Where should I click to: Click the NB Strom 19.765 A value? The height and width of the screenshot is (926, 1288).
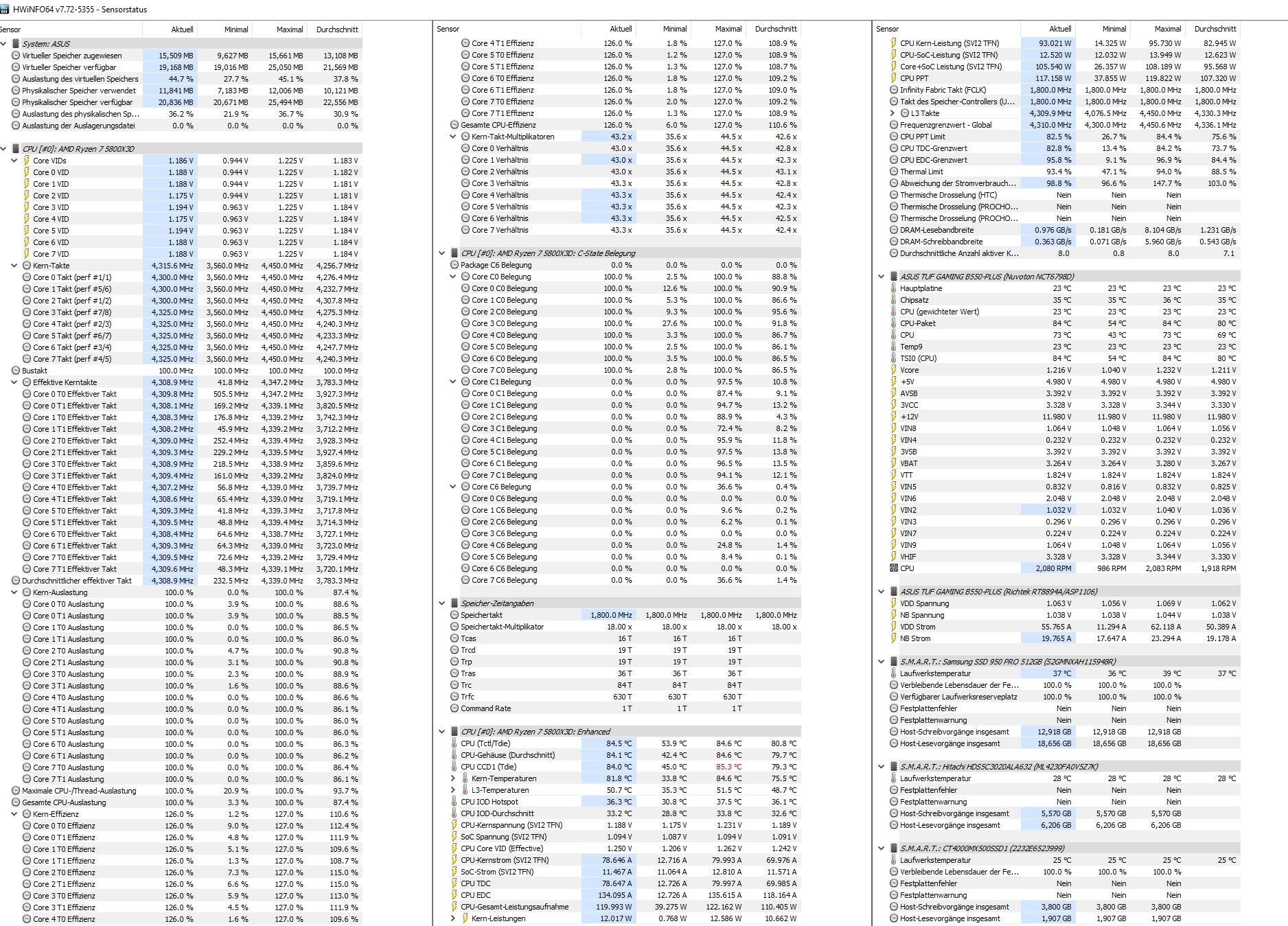coord(1057,638)
